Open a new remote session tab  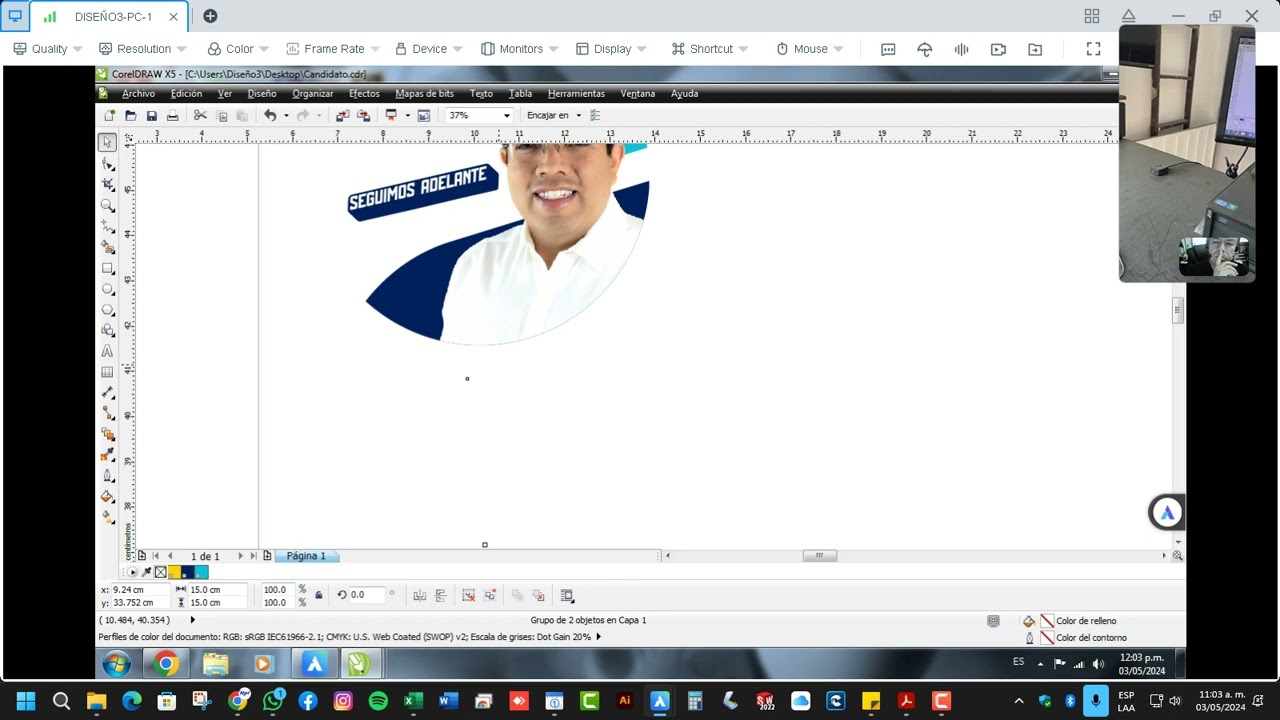[x=210, y=16]
